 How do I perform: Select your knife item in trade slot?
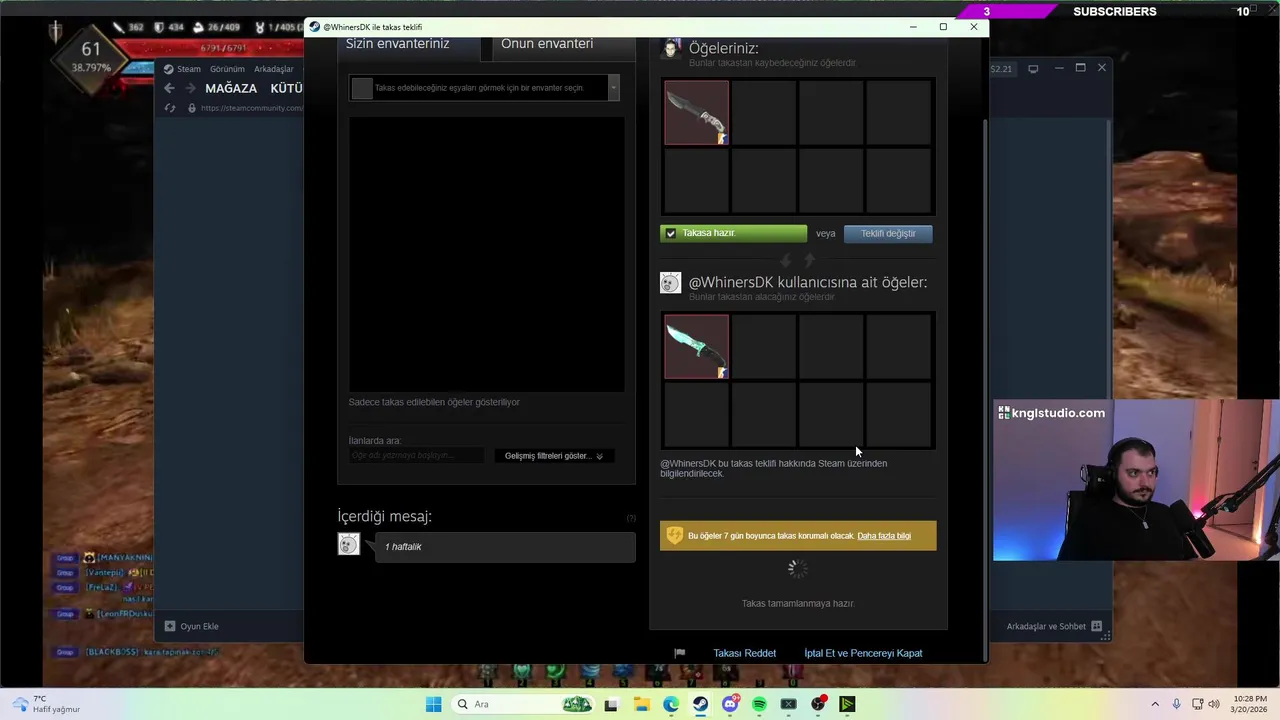(x=697, y=113)
